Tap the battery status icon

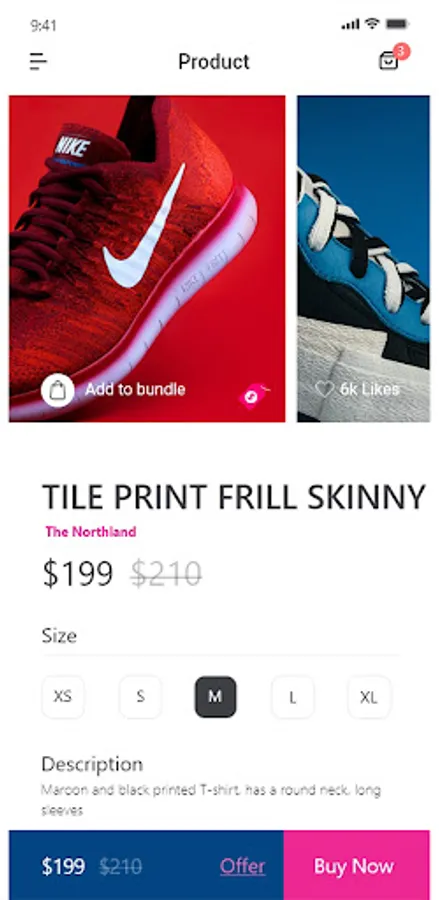pos(397,24)
